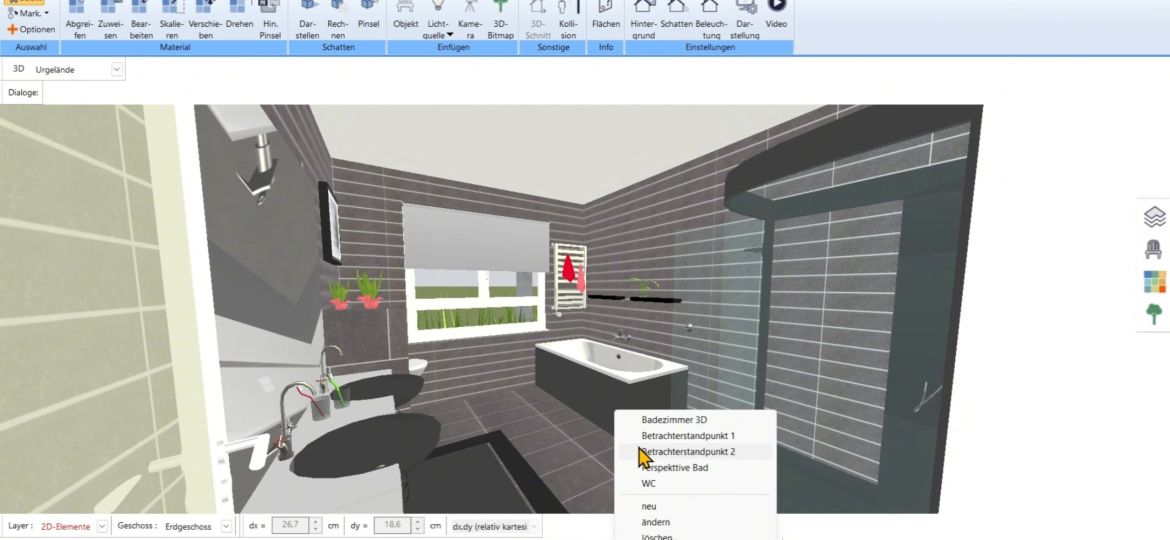The width and height of the screenshot is (1170, 540).
Task: Click ändern in the context menu
Action: [655, 522]
